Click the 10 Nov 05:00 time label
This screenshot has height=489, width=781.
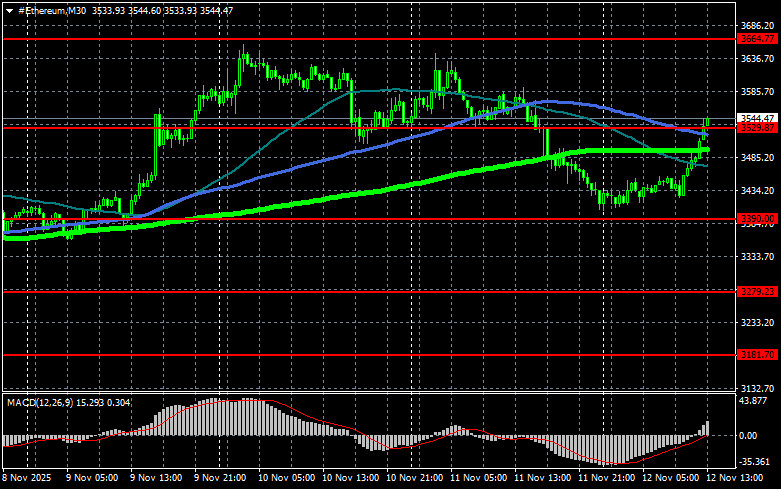[x=286, y=478]
